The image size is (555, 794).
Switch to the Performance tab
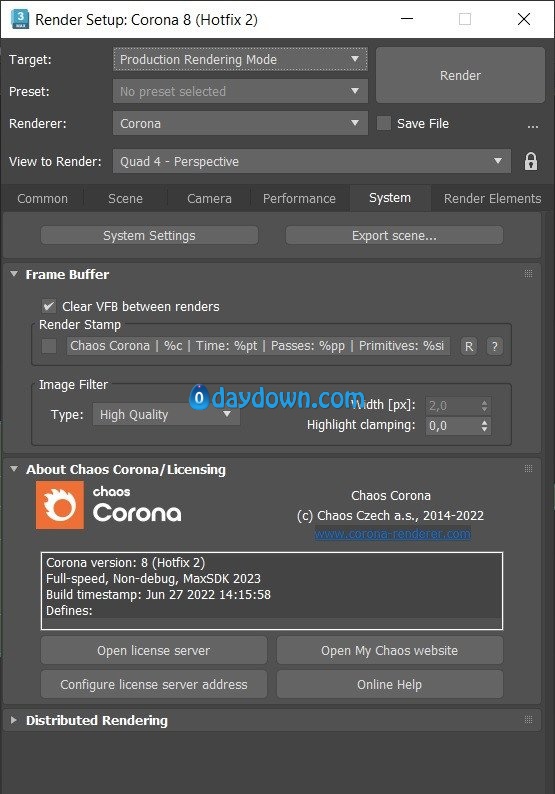pyautogui.click(x=299, y=198)
